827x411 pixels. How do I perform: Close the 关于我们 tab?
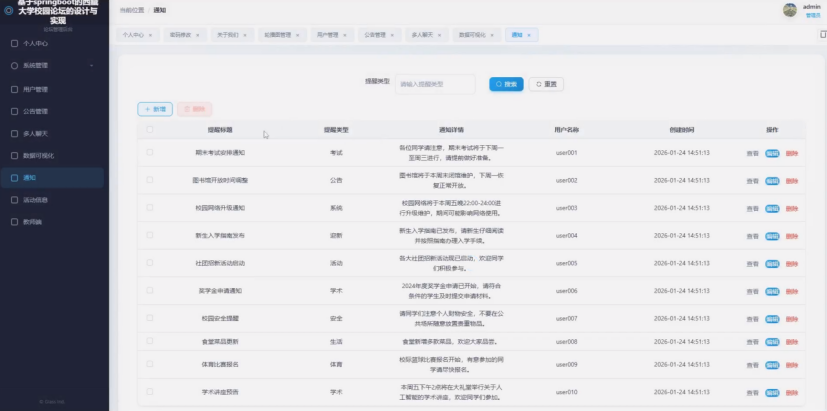coord(245,35)
